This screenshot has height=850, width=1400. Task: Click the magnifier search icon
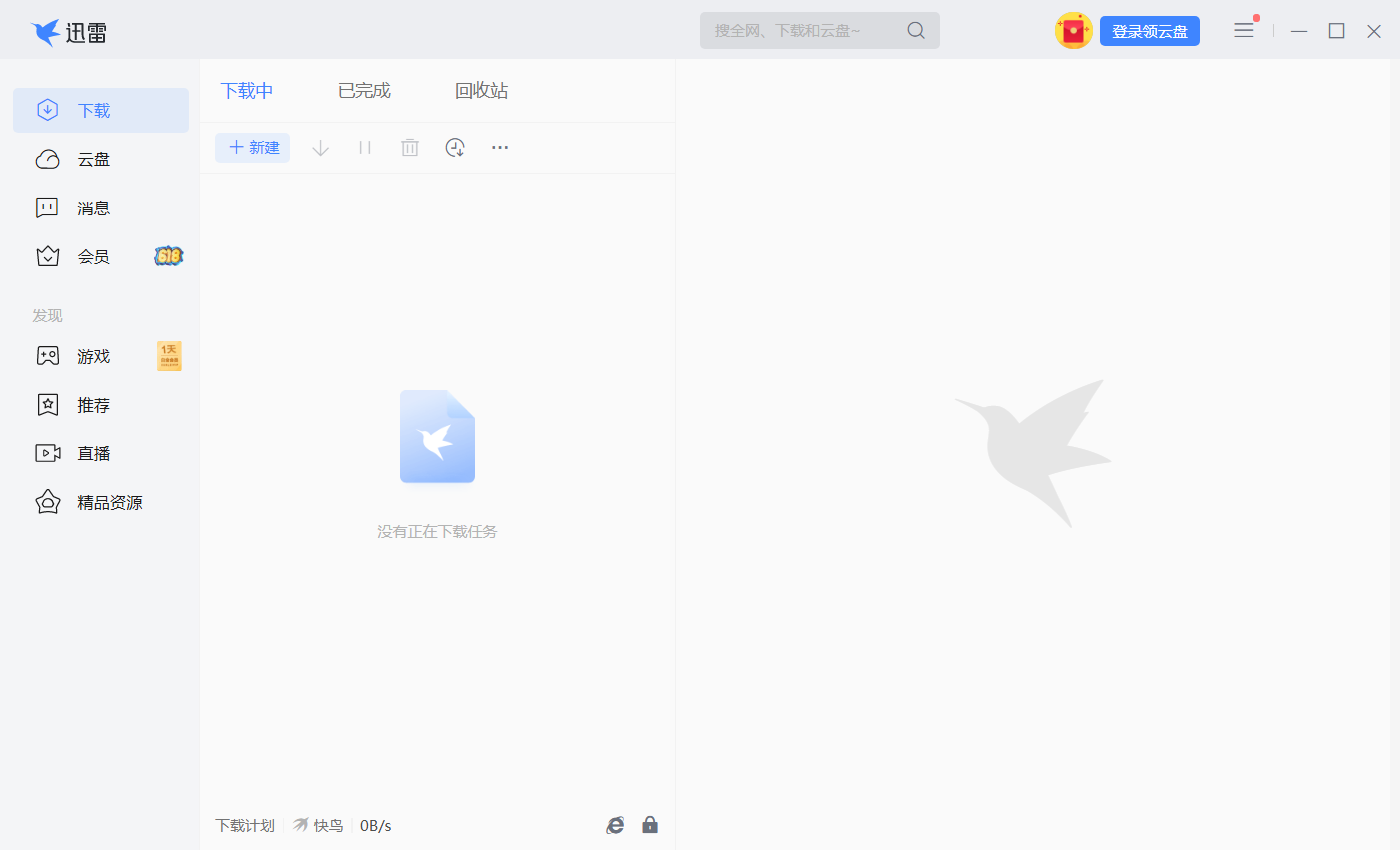(x=916, y=30)
